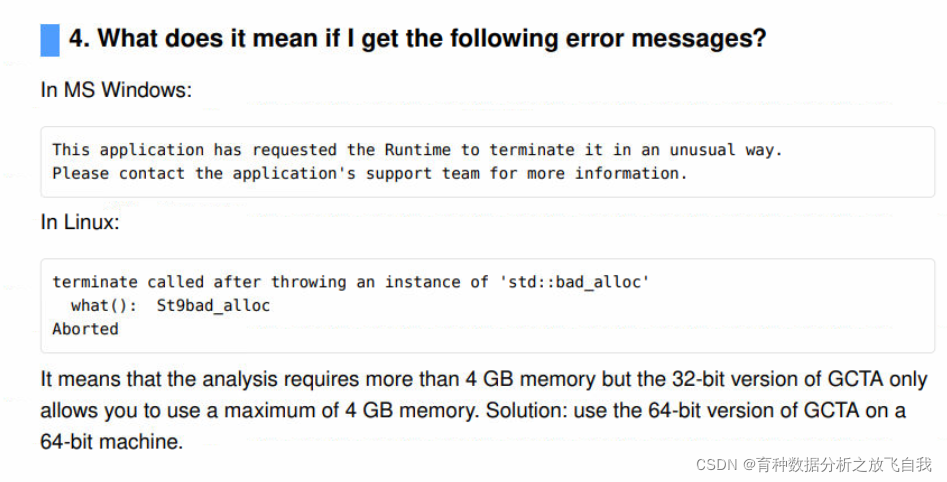Click the "Aborted" line
The width and height of the screenshot is (947, 482).
pos(85,329)
